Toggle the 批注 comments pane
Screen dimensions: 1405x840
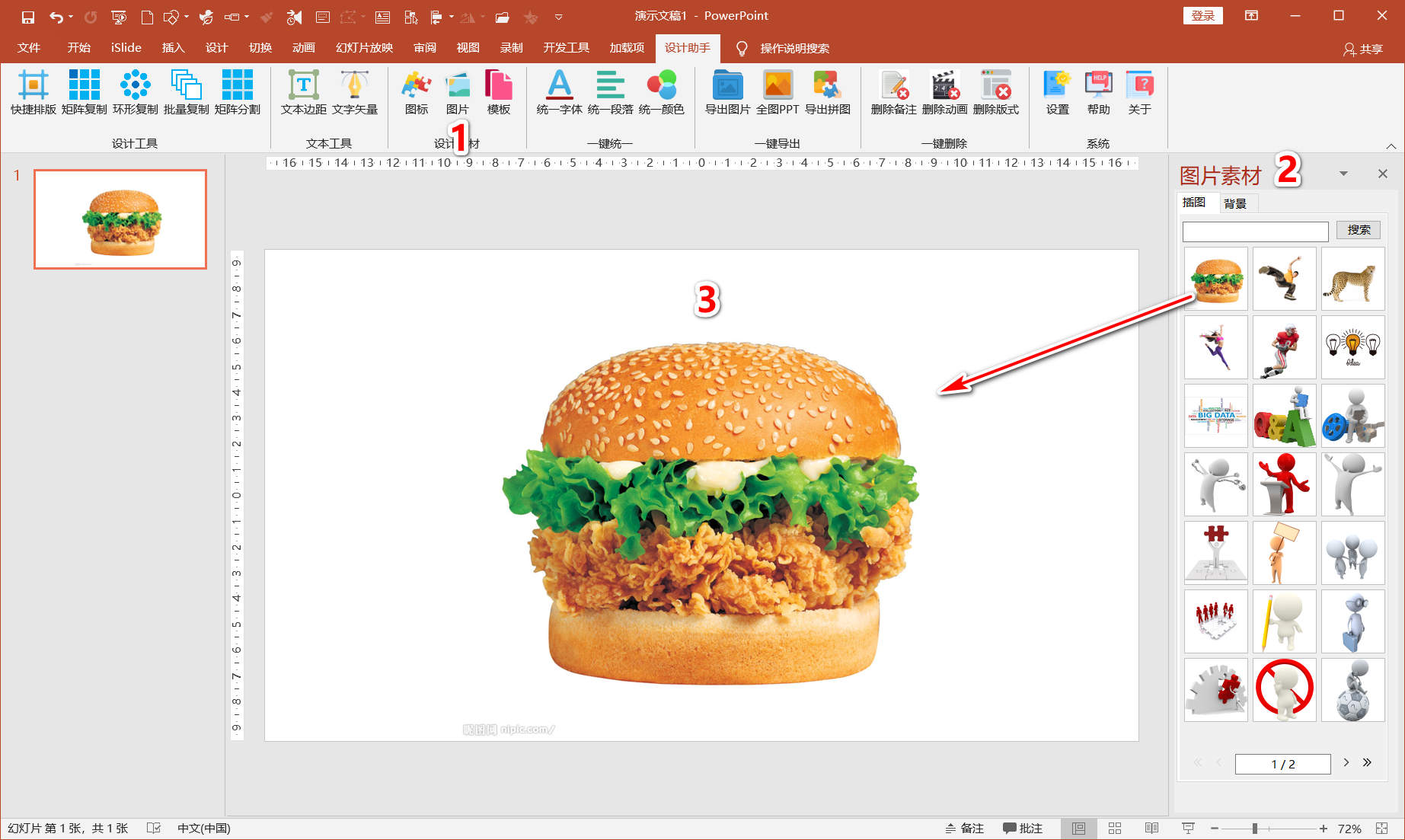(1023, 829)
